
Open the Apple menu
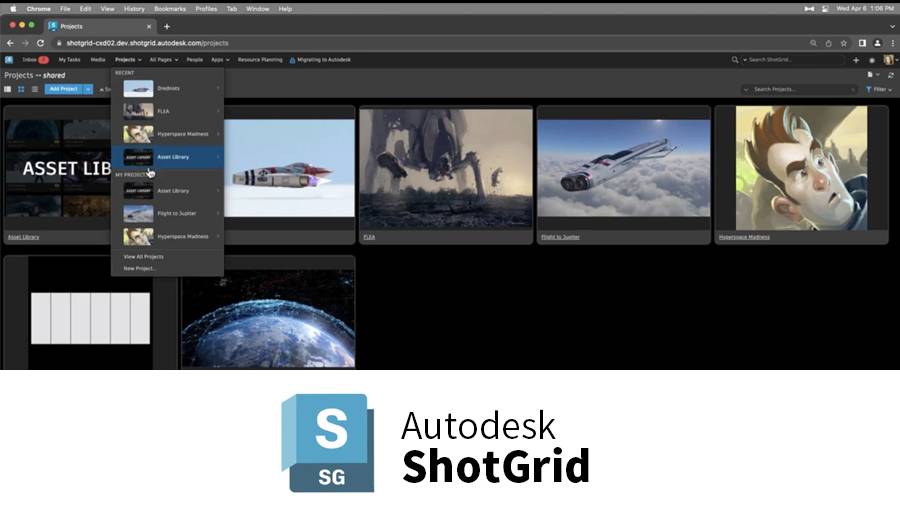coord(13,9)
